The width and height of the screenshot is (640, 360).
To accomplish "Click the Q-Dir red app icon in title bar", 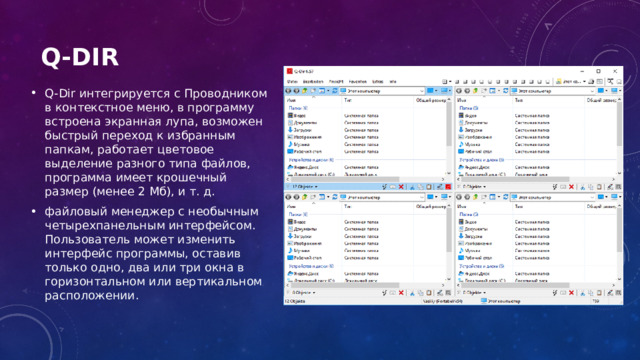I will [x=290, y=71].
